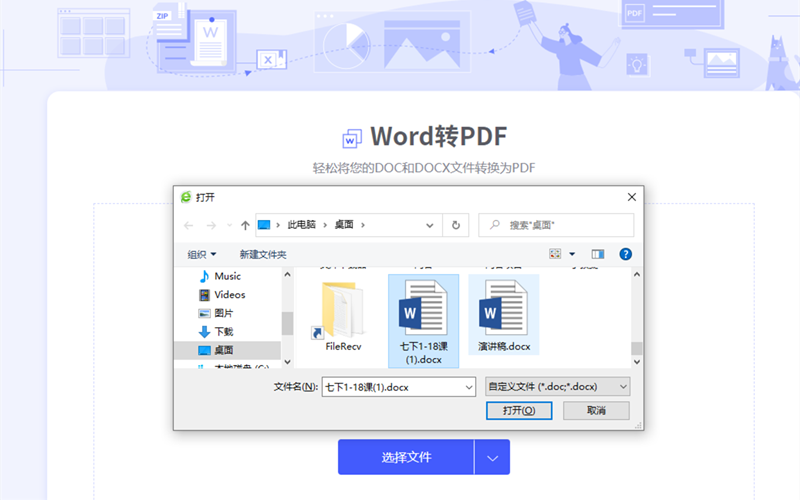The height and width of the screenshot is (500, 800).
Task: Click the refresh button beside the address bar
Action: tap(456, 226)
